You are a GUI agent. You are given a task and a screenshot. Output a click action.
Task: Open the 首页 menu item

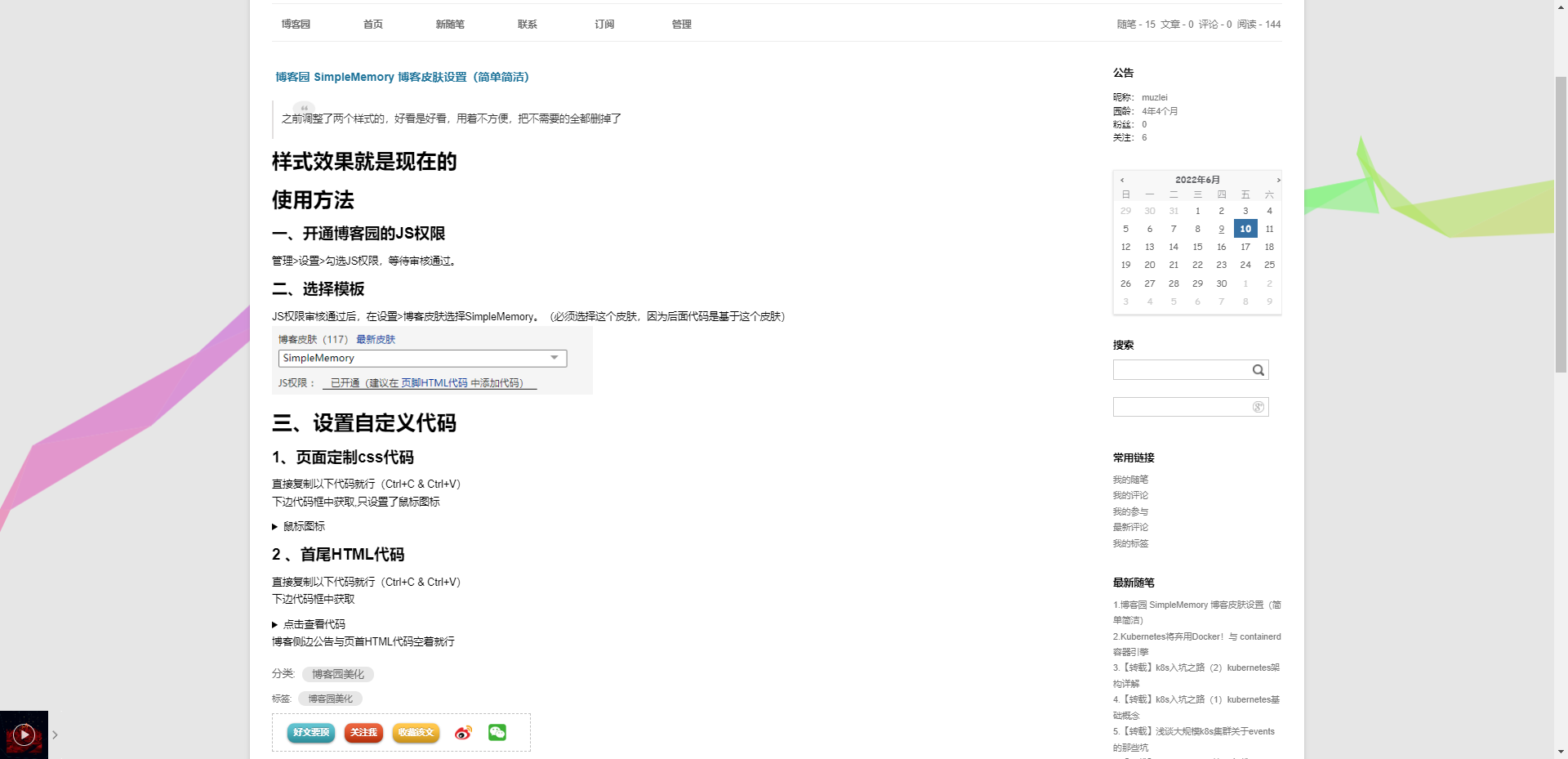372,24
